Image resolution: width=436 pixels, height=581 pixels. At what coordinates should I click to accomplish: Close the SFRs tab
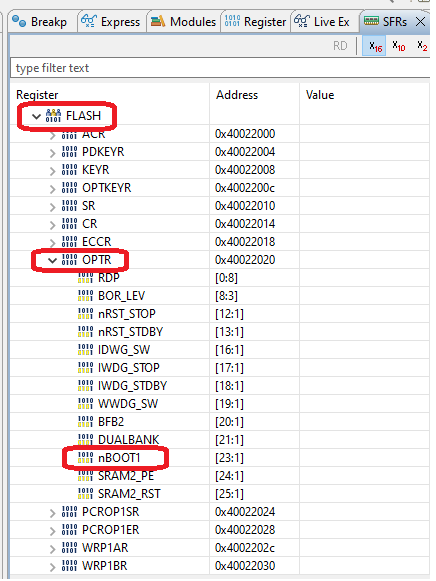(420, 22)
